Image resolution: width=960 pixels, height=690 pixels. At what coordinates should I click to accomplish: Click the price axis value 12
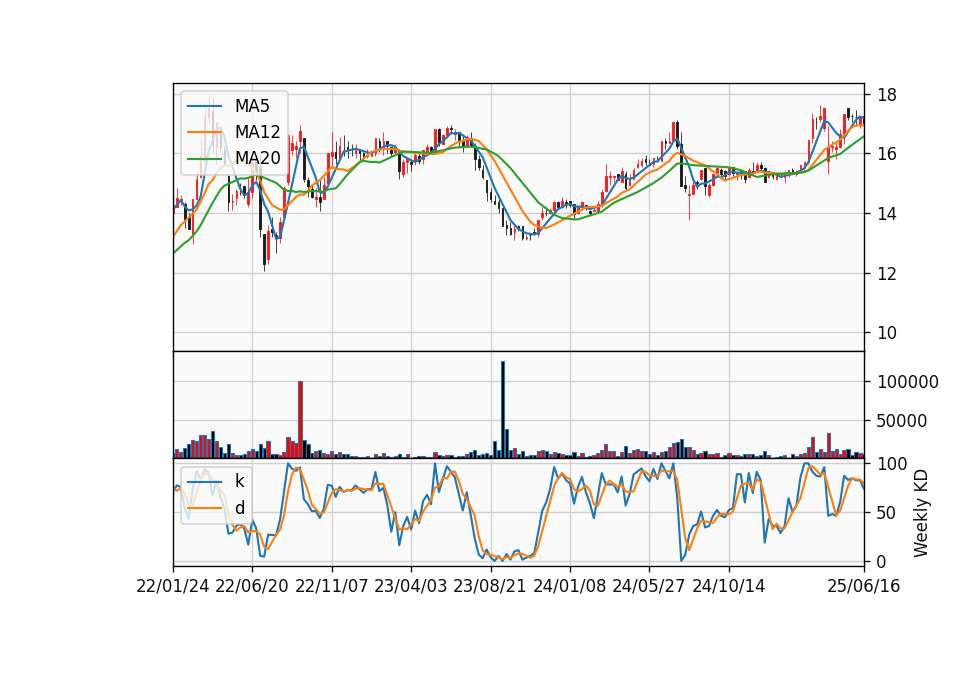click(887, 274)
